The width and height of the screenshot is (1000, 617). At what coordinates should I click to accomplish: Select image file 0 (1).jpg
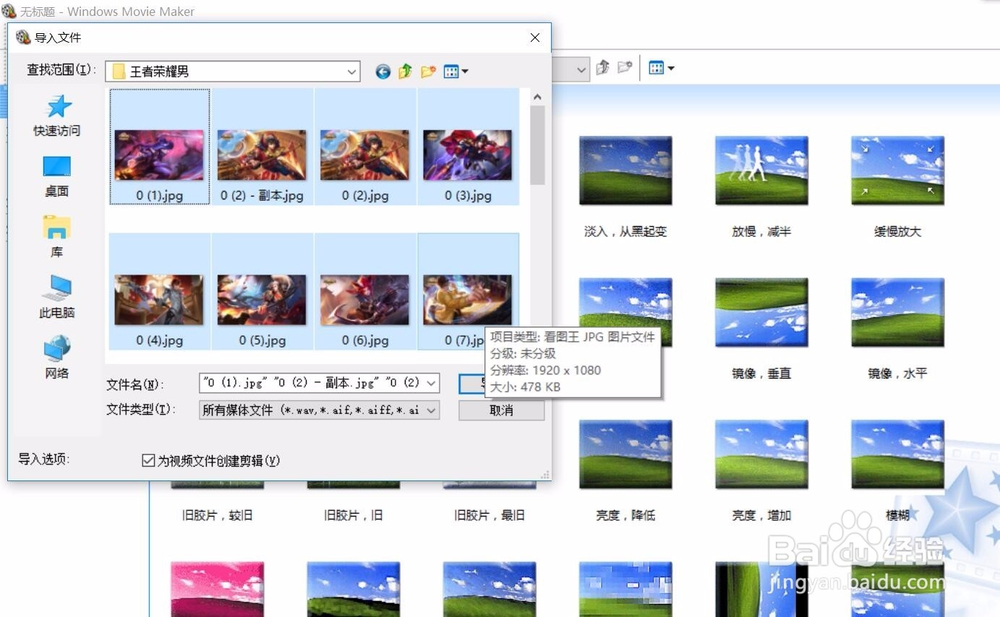point(159,147)
